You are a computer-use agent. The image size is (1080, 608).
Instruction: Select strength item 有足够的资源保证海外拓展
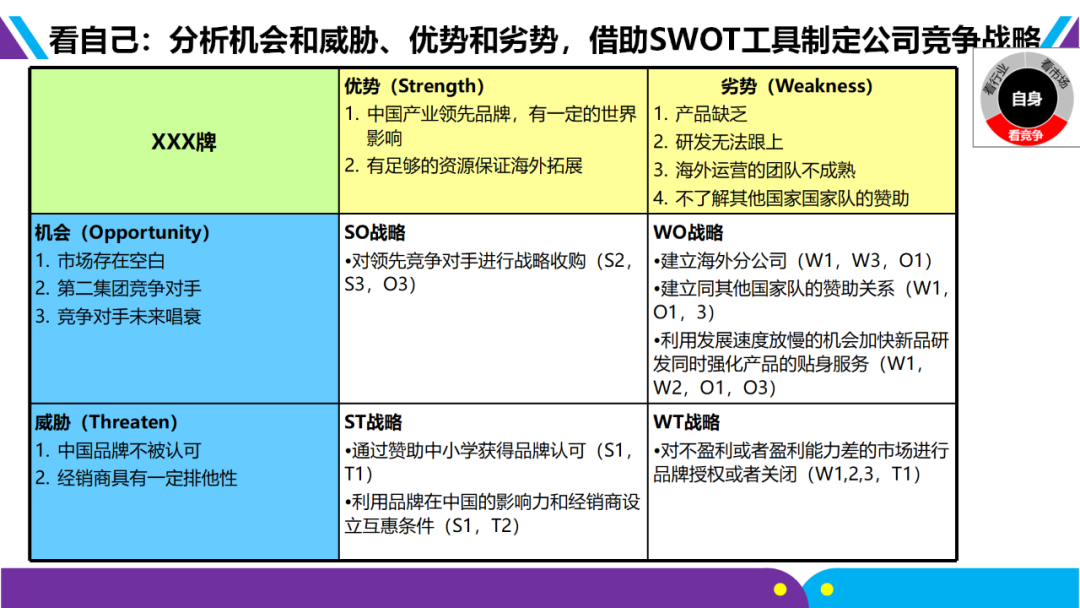coord(464,166)
